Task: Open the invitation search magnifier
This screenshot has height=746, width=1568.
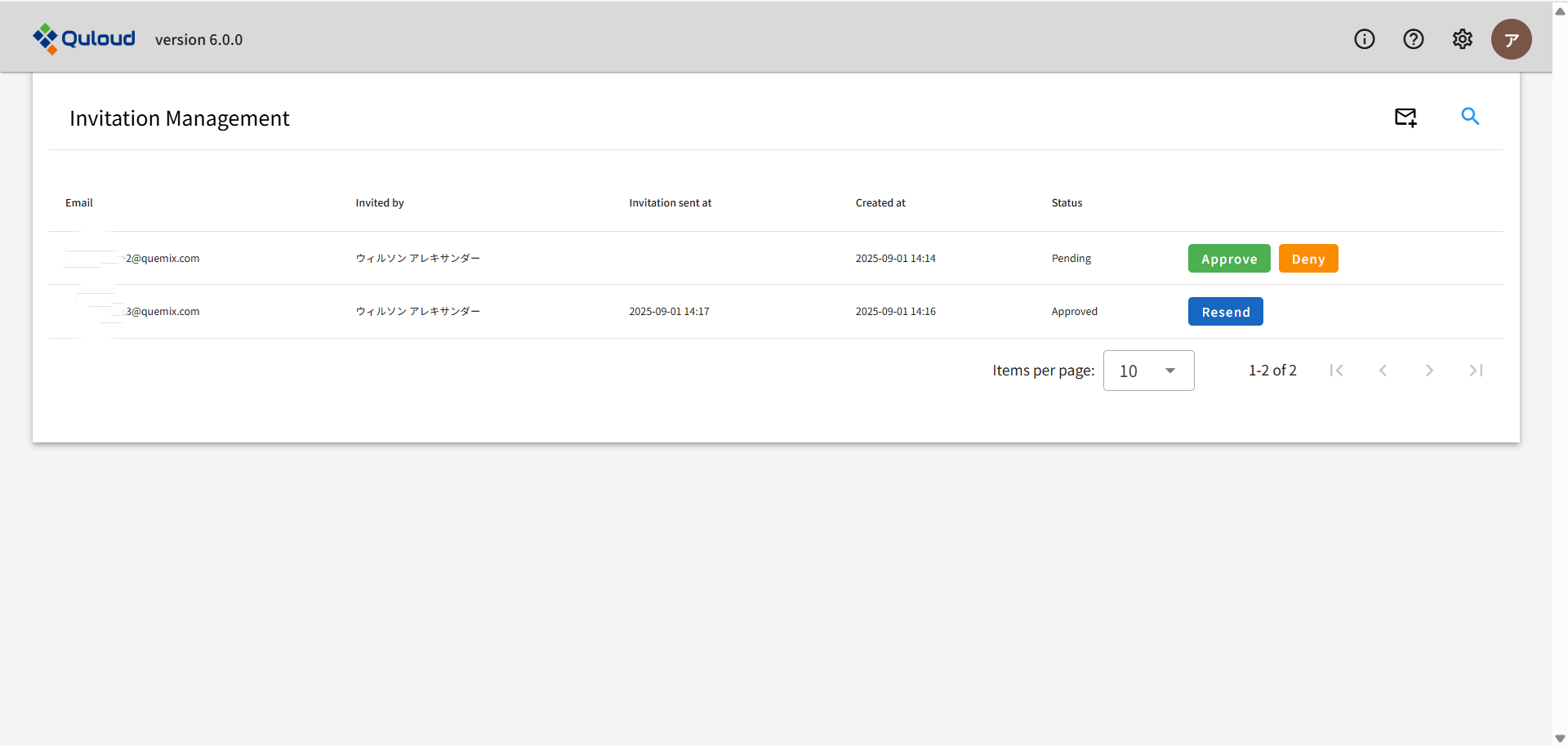Action: tap(1470, 117)
